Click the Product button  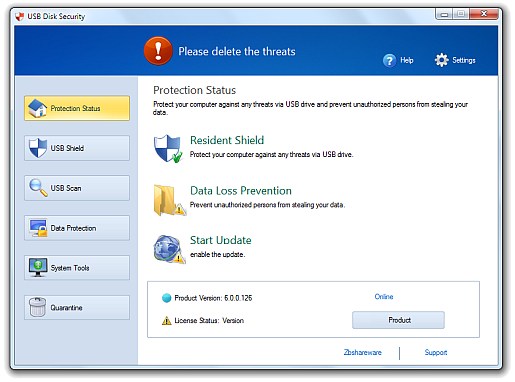pyautogui.click(x=398, y=320)
